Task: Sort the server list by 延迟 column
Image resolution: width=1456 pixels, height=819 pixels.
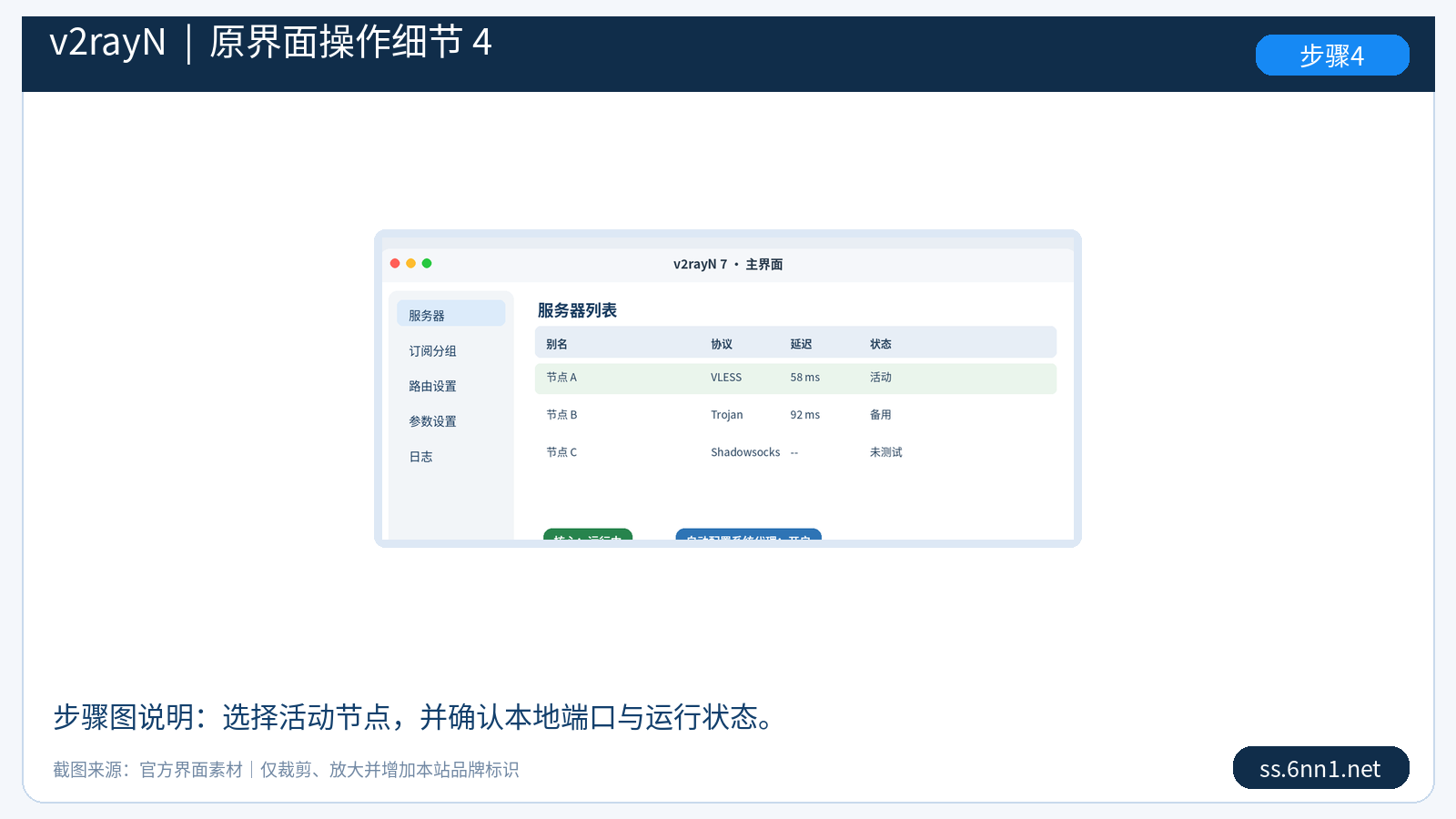Action: (801, 344)
